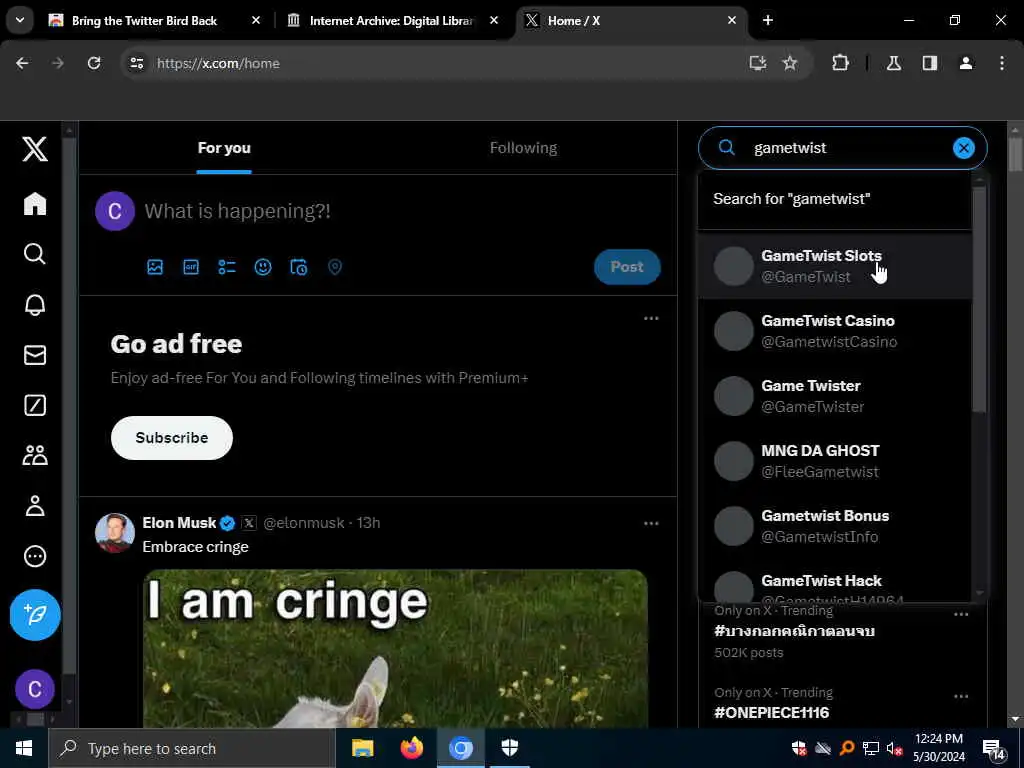Open Explore magnifier icon in sidebar
This screenshot has height=768, width=1024.
[35, 253]
